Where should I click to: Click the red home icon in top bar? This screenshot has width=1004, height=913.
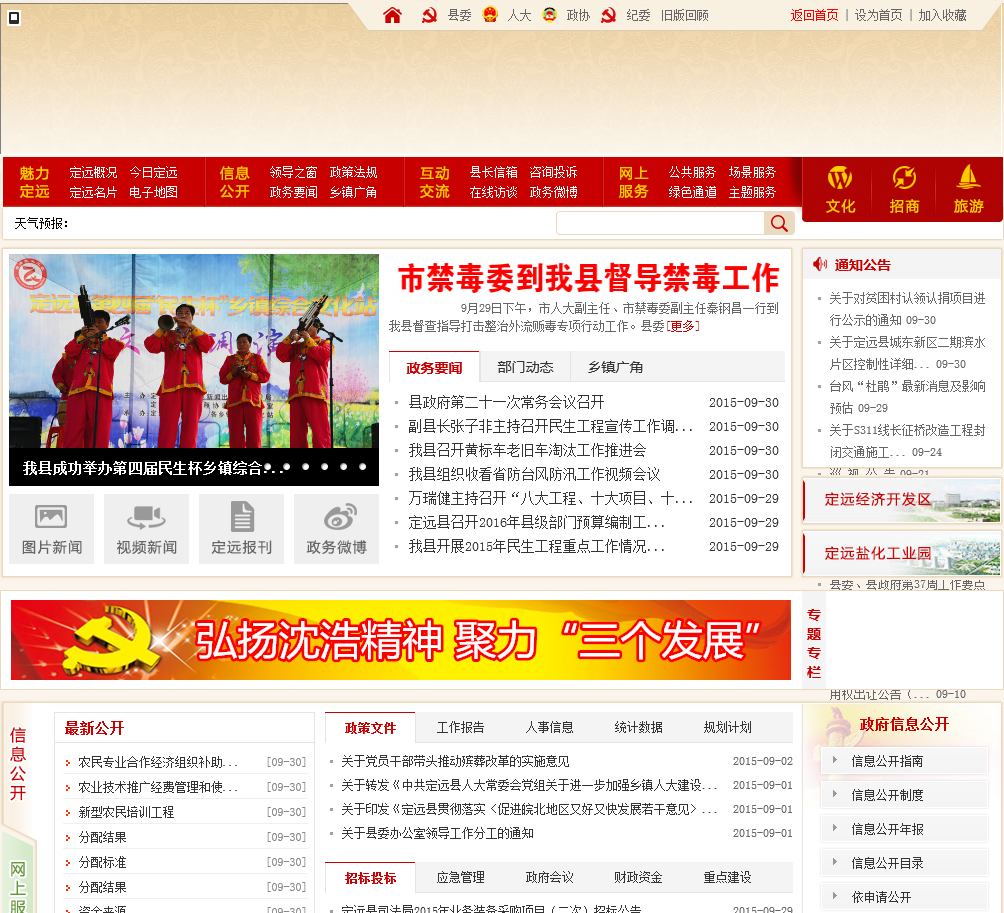[x=393, y=15]
